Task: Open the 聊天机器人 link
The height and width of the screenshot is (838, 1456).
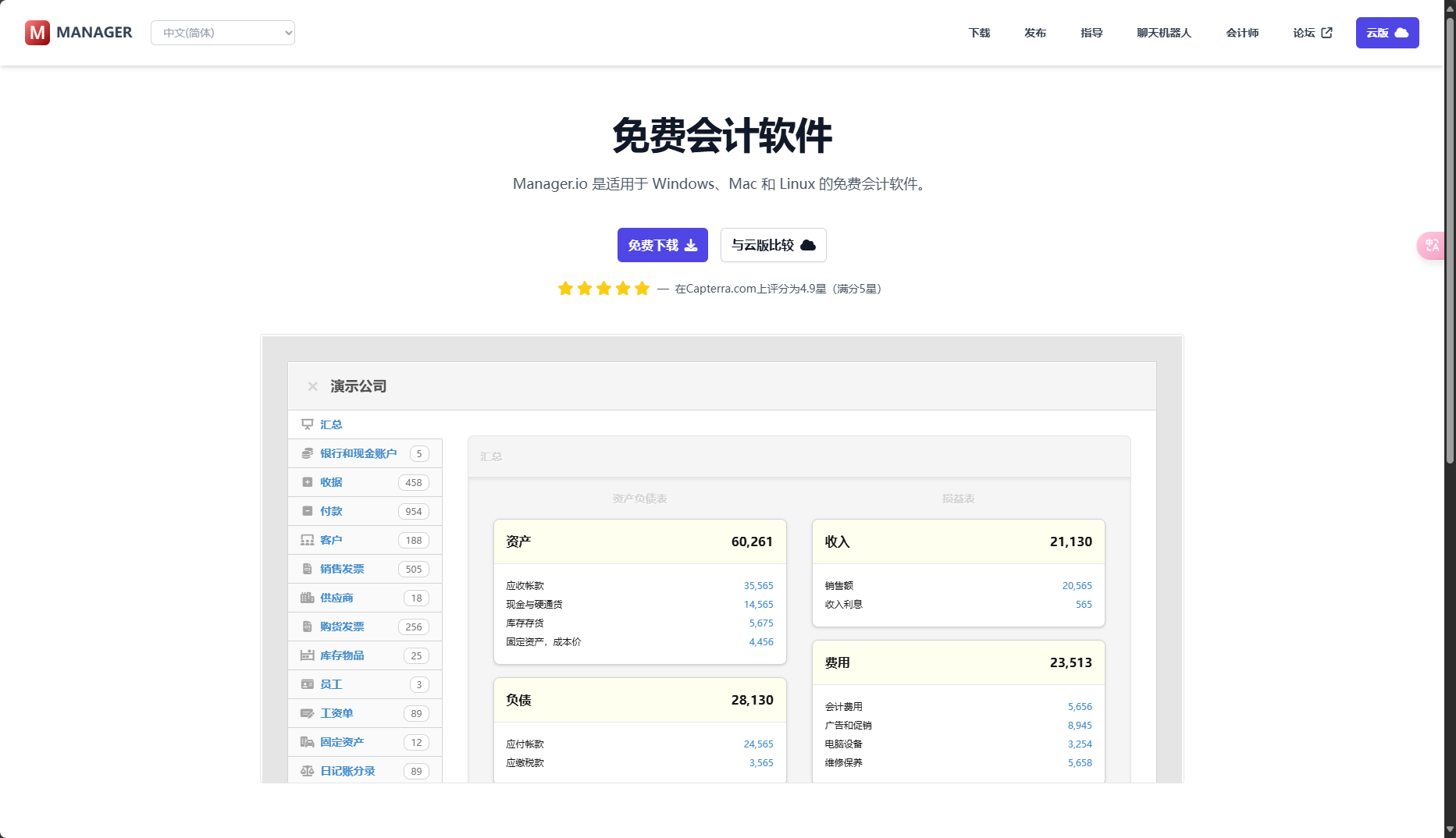Action: tap(1163, 33)
